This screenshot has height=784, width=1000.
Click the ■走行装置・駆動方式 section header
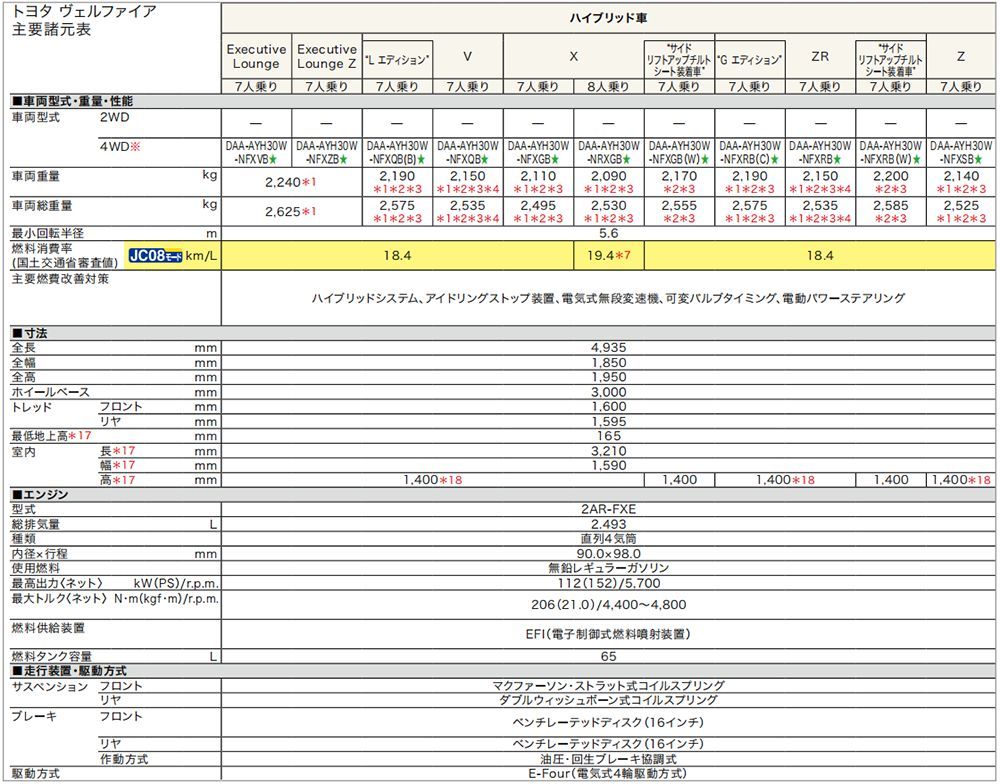[x=70, y=670]
